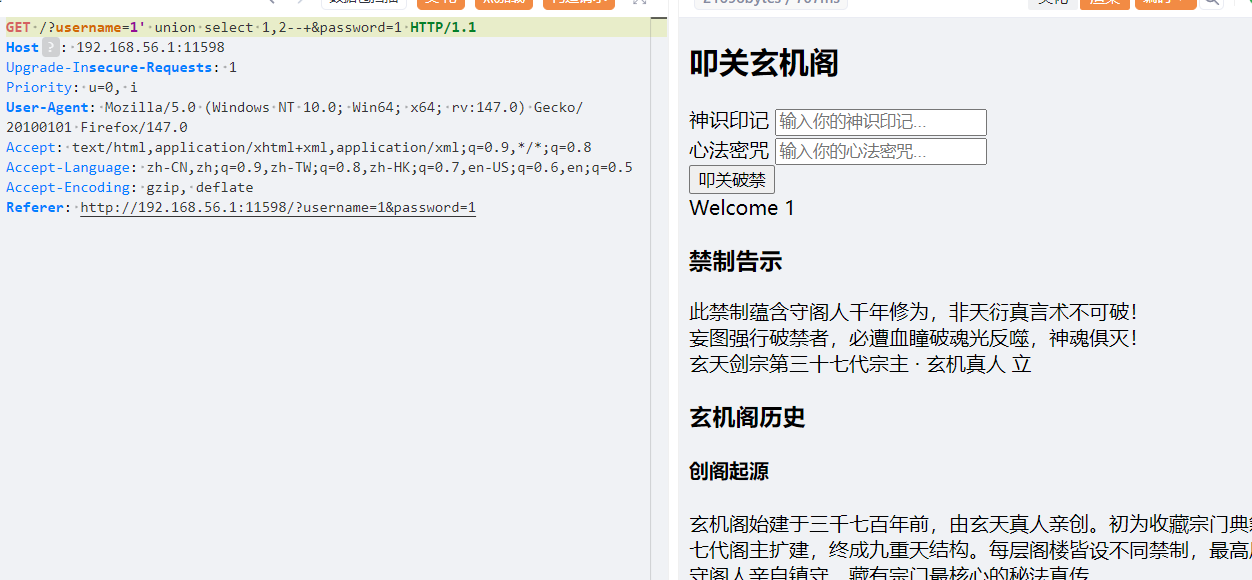This screenshot has height=580, width=1252.
Task: Click the 叩关玄机阁 page heading
Action: coord(764,64)
